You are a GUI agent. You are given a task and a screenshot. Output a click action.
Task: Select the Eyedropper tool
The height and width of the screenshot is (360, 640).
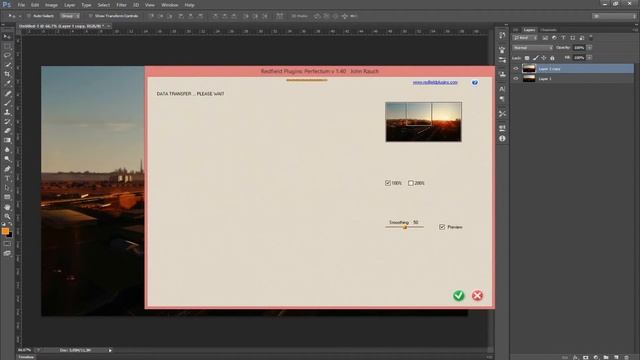tap(7, 83)
